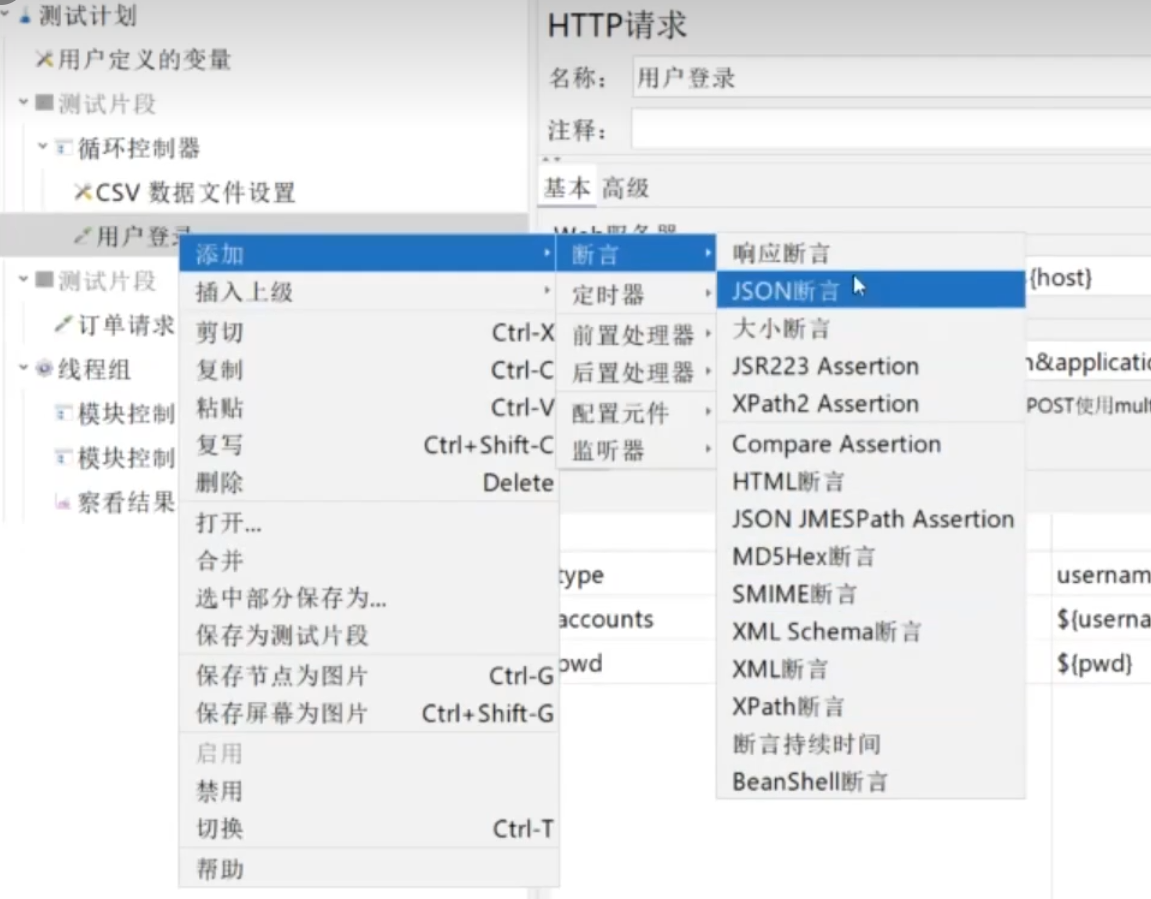Collapse the 循环控制器 node

(x=43, y=147)
